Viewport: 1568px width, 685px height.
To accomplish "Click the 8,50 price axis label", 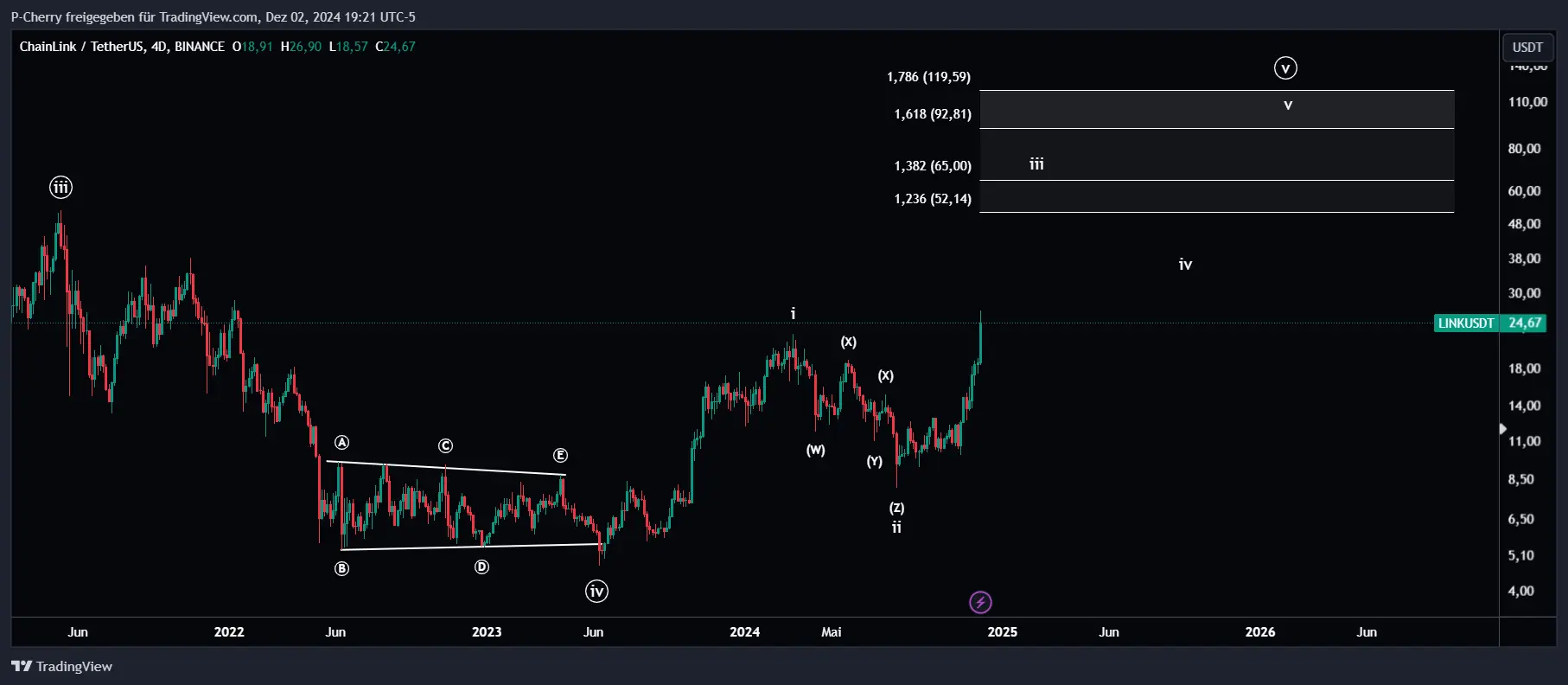I will coord(1521,479).
